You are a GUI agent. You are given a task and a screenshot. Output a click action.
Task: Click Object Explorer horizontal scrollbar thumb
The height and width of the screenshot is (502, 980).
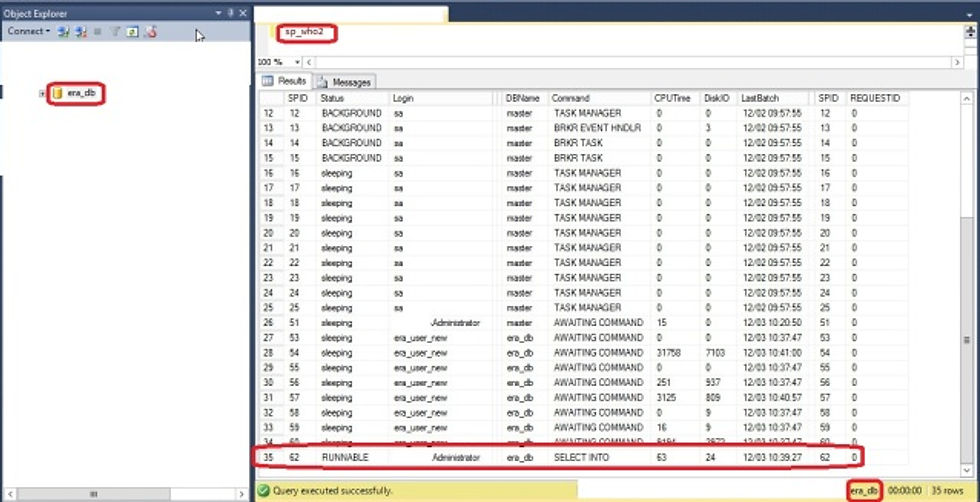93,494
